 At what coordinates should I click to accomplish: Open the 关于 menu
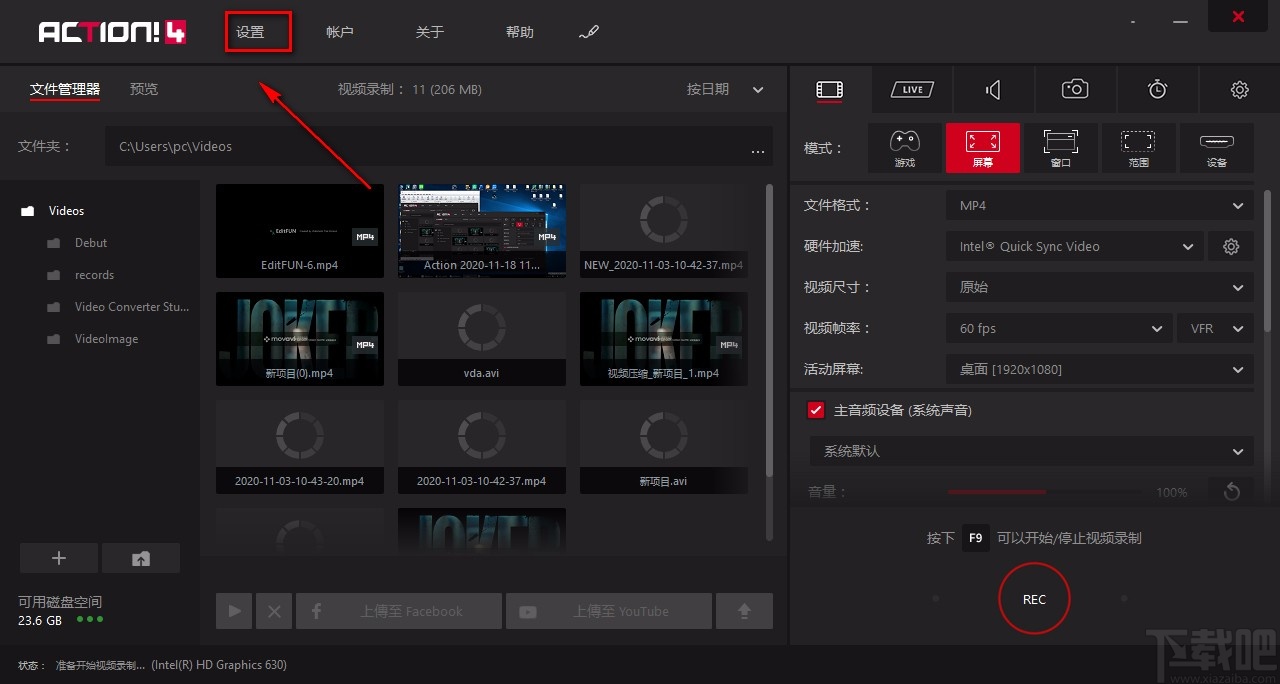tap(430, 32)
